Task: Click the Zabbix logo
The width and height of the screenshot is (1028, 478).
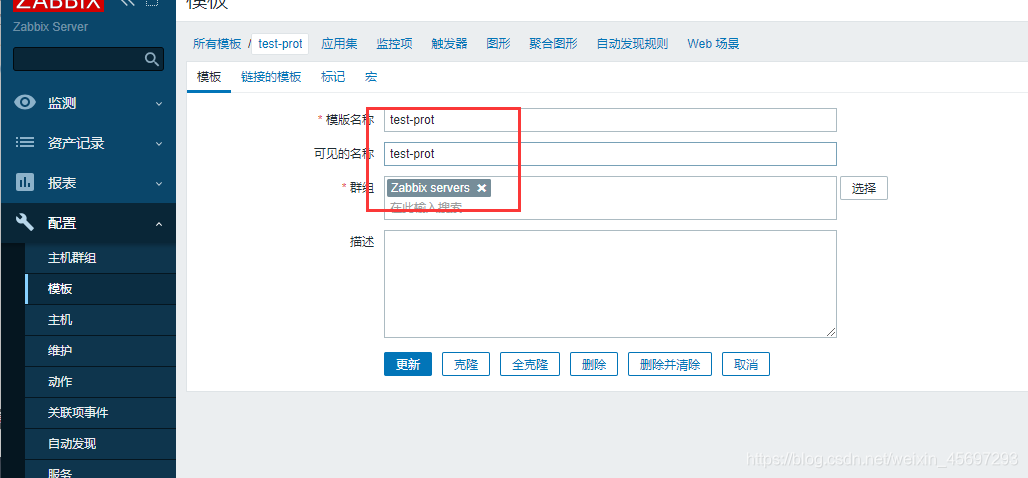Action: tap(58, 5)
